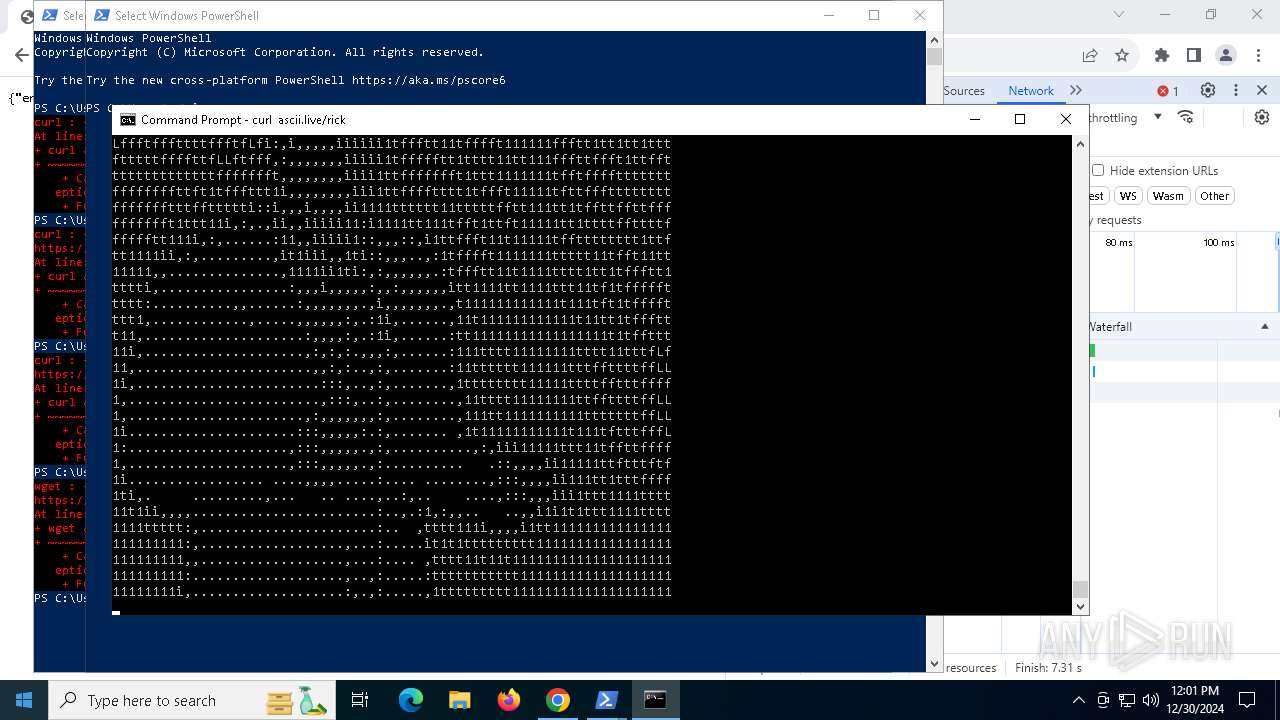Filter requests by Other type
Image resolution: width=1280 pixels, height=720 pixels.
pos(1214,196)
